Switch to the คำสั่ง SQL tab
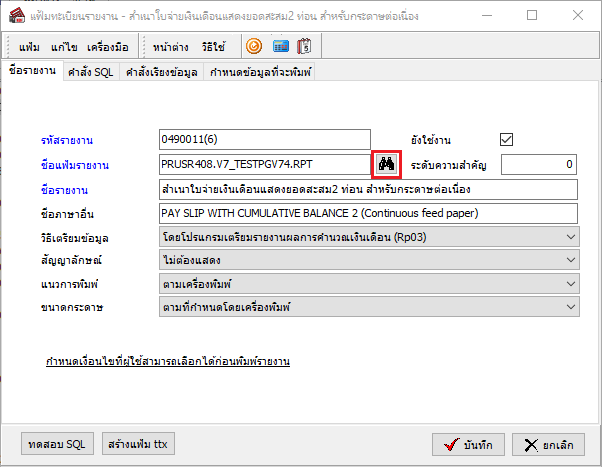602x467 pixels. (x=91, y=72)
